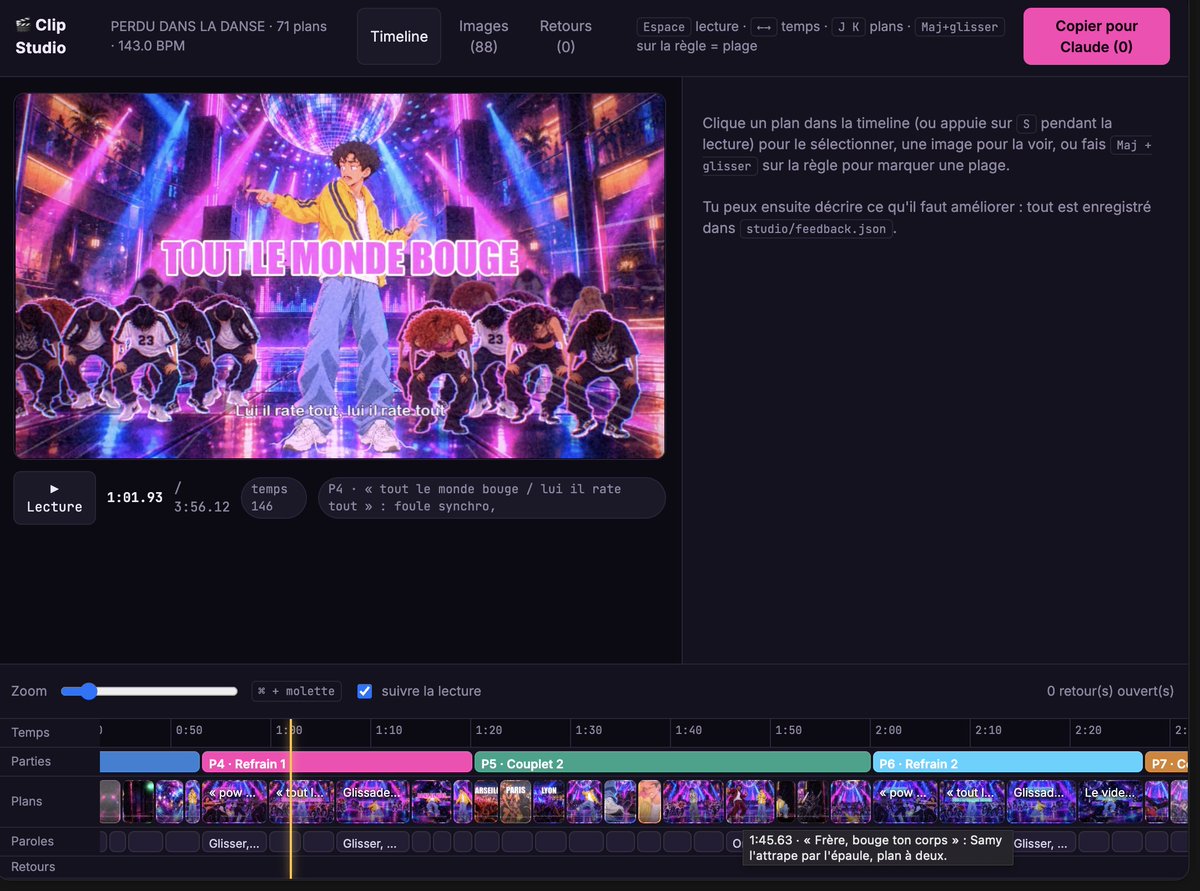The width and height of the screenshot is (1200, 891).
Task: Select the « tout l... shot in Refrain 2
Action: (972, 801)
